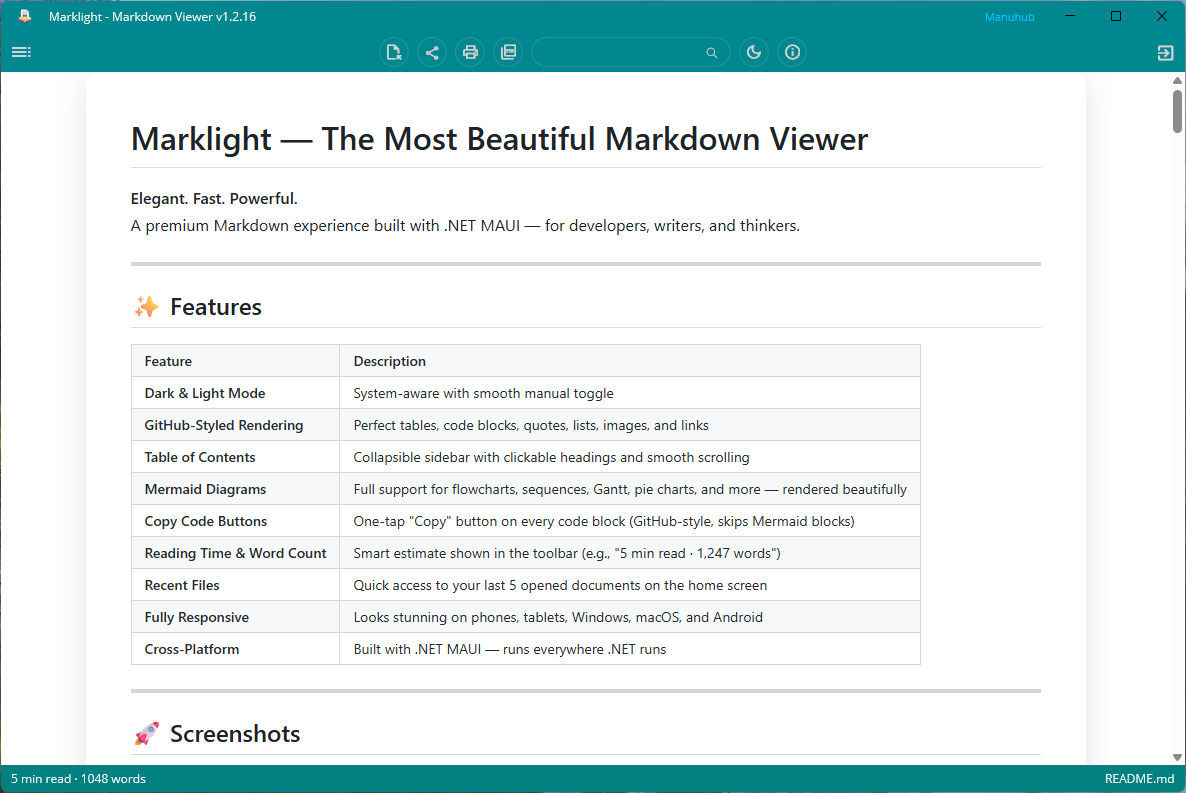
Task: Click the 'Description' table header cell
Action: point(630,361)
